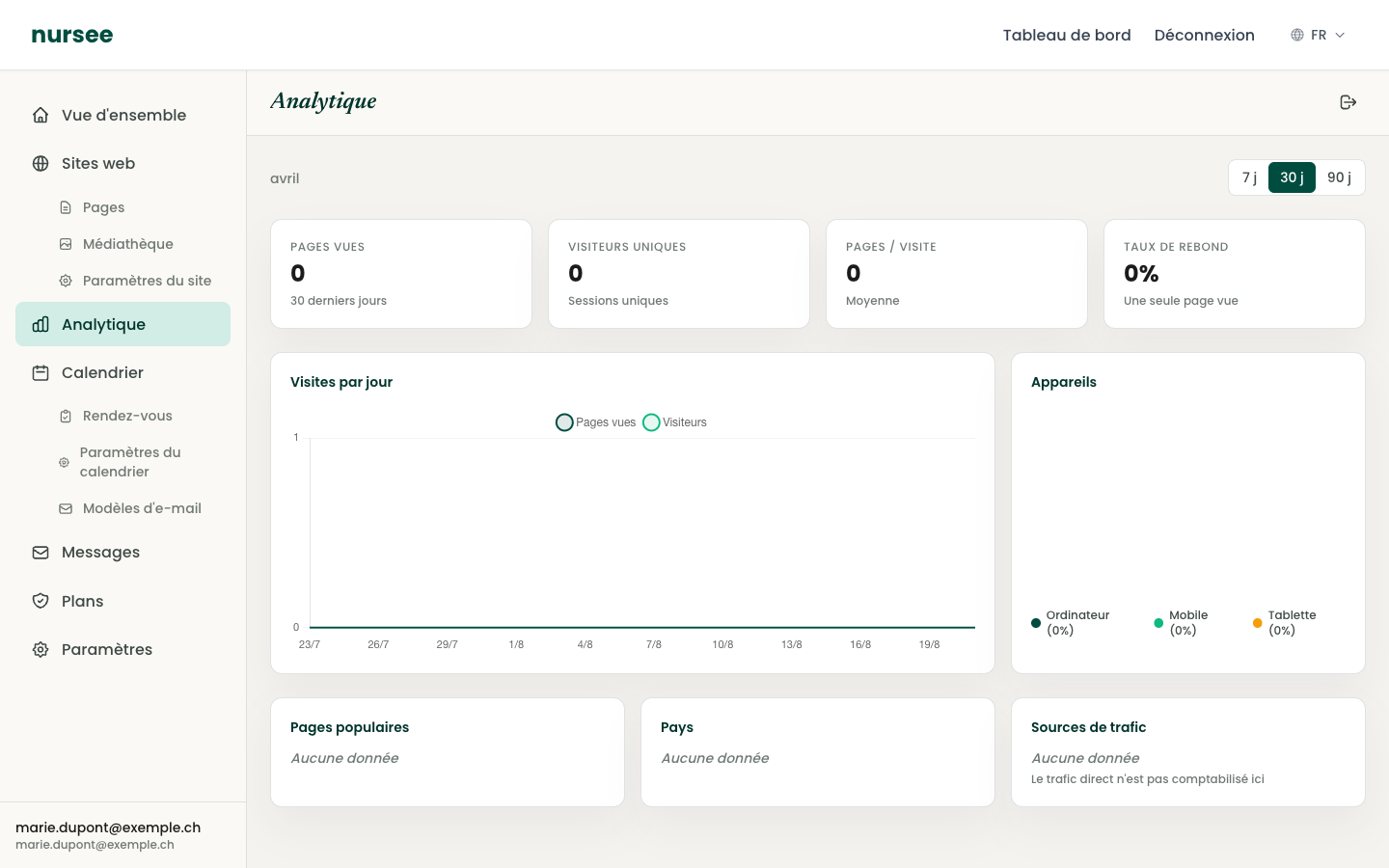Click the gear icon beside Paramètres du site

pyautogui.click(x=66, y=281)
